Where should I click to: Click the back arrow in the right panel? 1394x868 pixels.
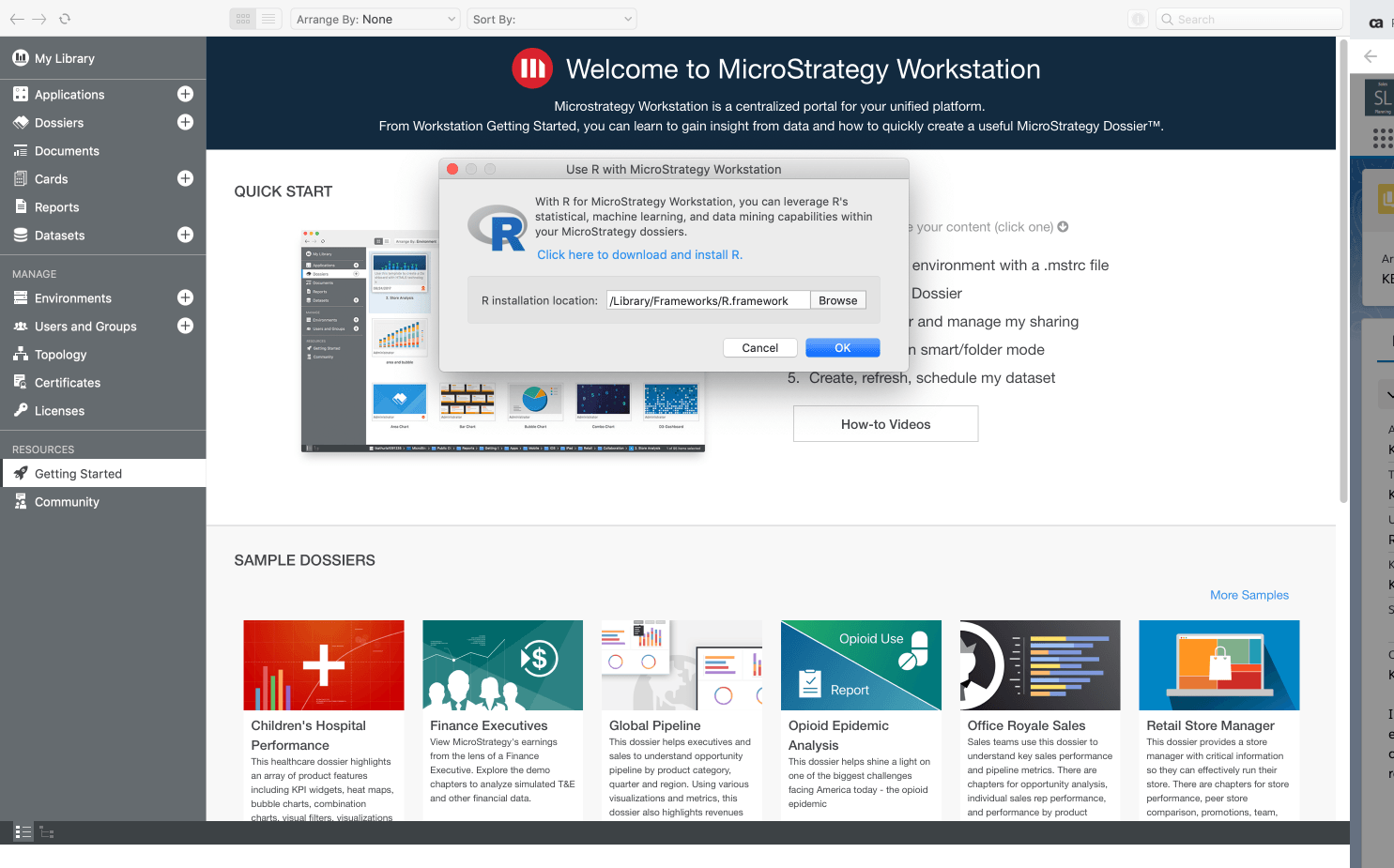[1371, 56]
